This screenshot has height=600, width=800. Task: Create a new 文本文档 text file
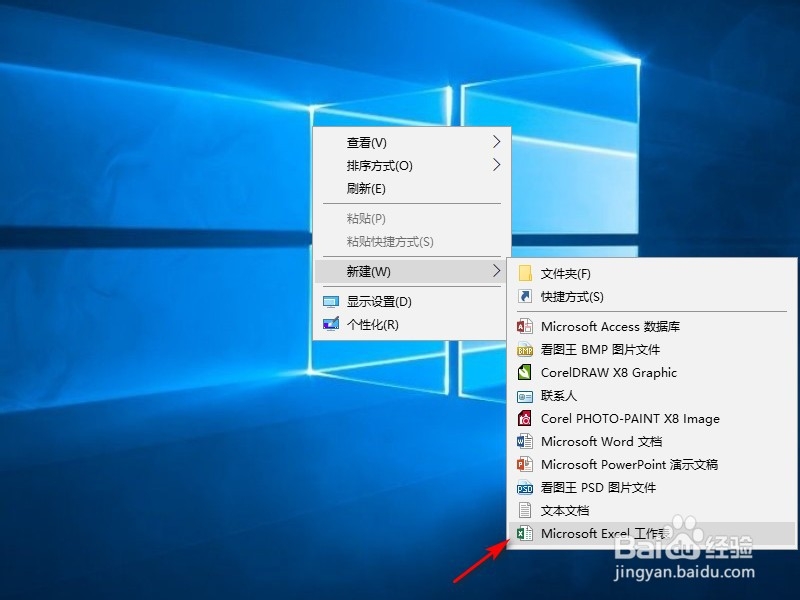pos(652,510)
